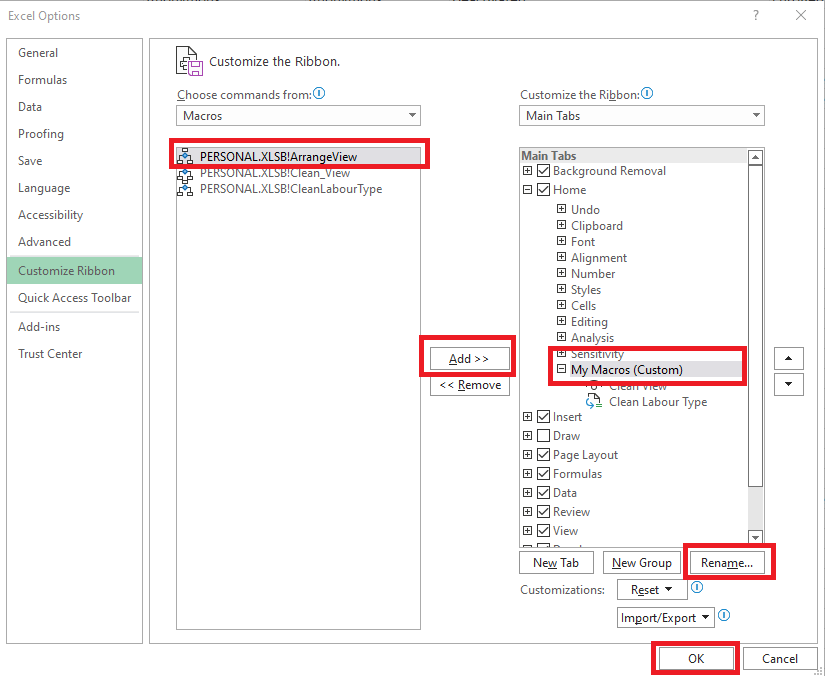Switch to the Formulas options category
This screenshot has width=825, height=676.
tap(42, 80)
